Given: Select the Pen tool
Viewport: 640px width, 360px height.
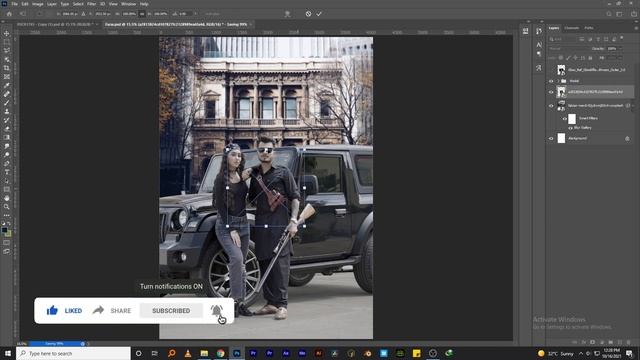Looking at the screenshot, I should point(7,164).
